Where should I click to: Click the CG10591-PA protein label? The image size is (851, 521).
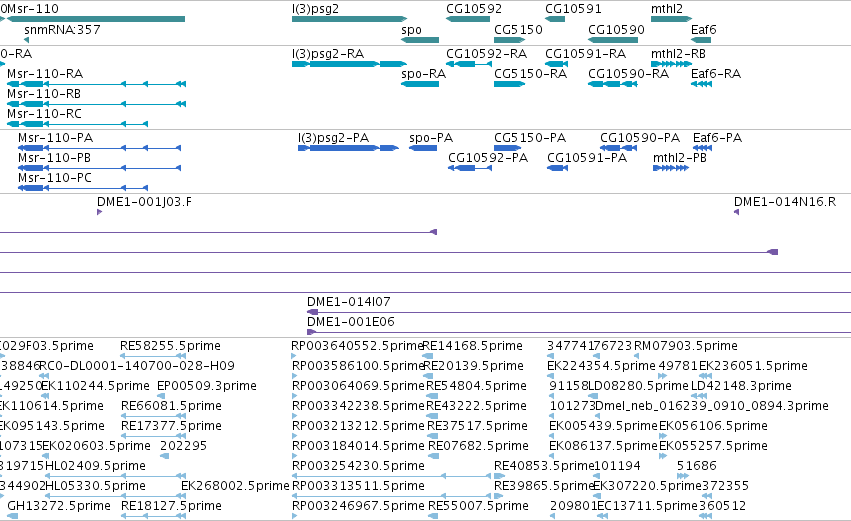[x=587, y=158]
